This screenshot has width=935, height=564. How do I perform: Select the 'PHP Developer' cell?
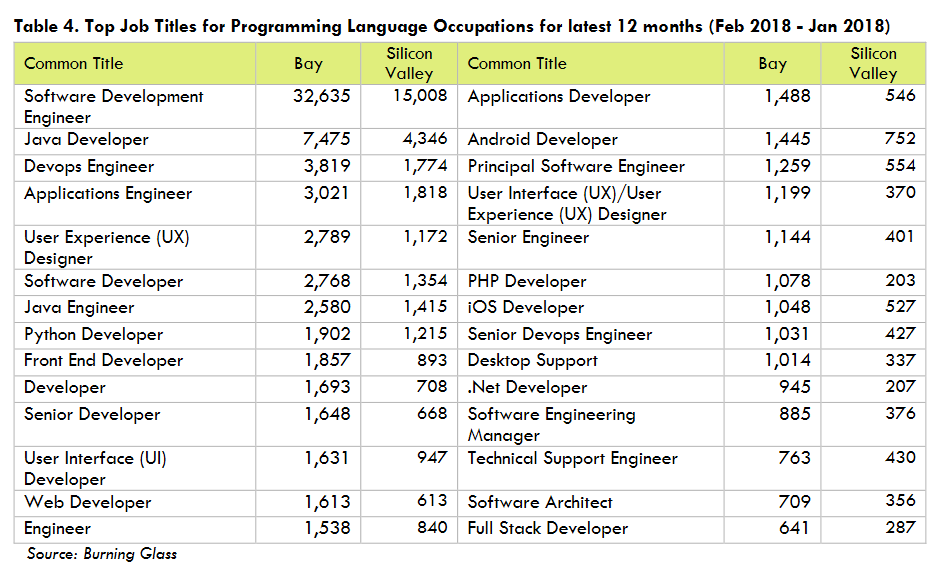click(x=527, y=281)
